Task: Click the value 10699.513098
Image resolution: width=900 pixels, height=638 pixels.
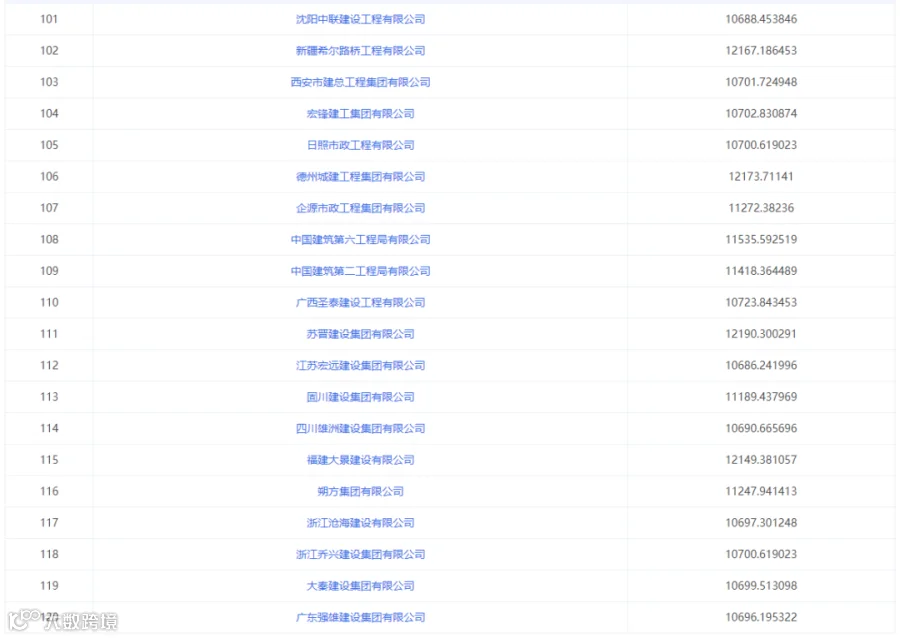Action: click(761, 586)
